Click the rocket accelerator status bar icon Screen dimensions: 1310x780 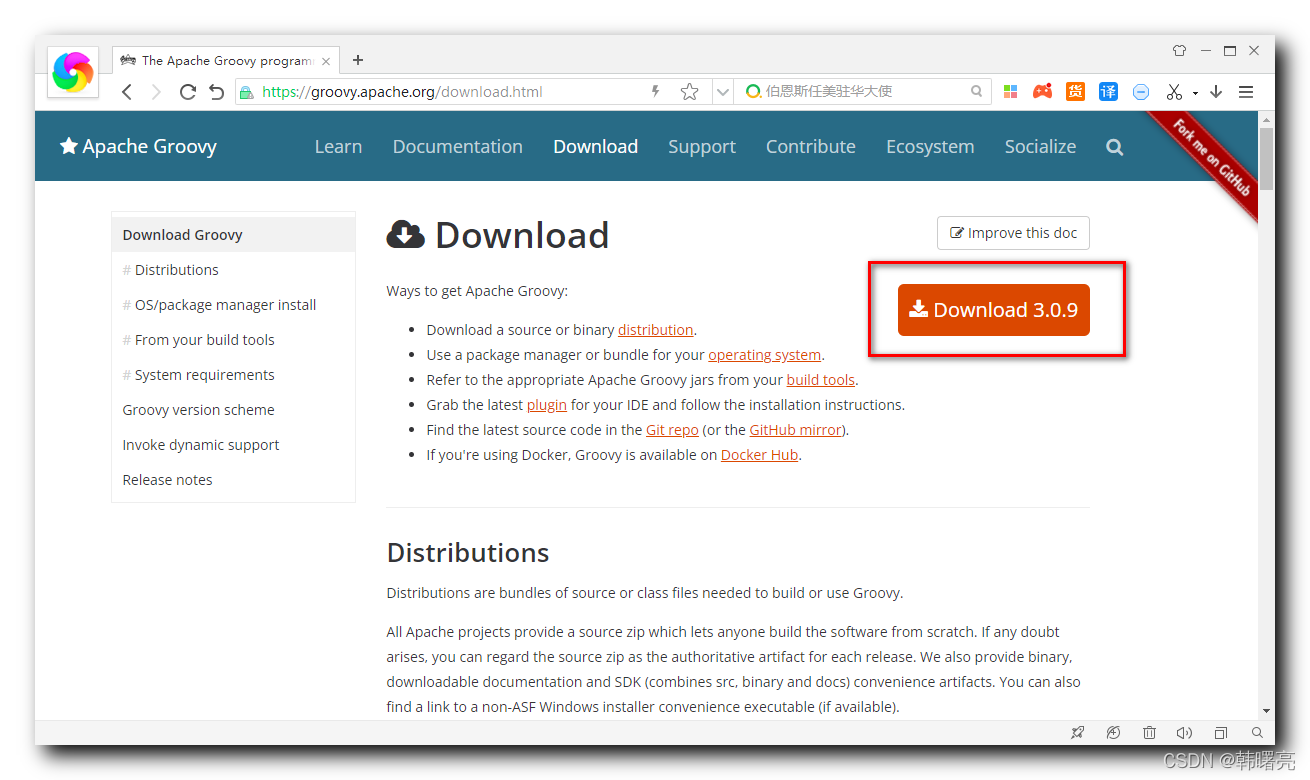(1077, 733)
